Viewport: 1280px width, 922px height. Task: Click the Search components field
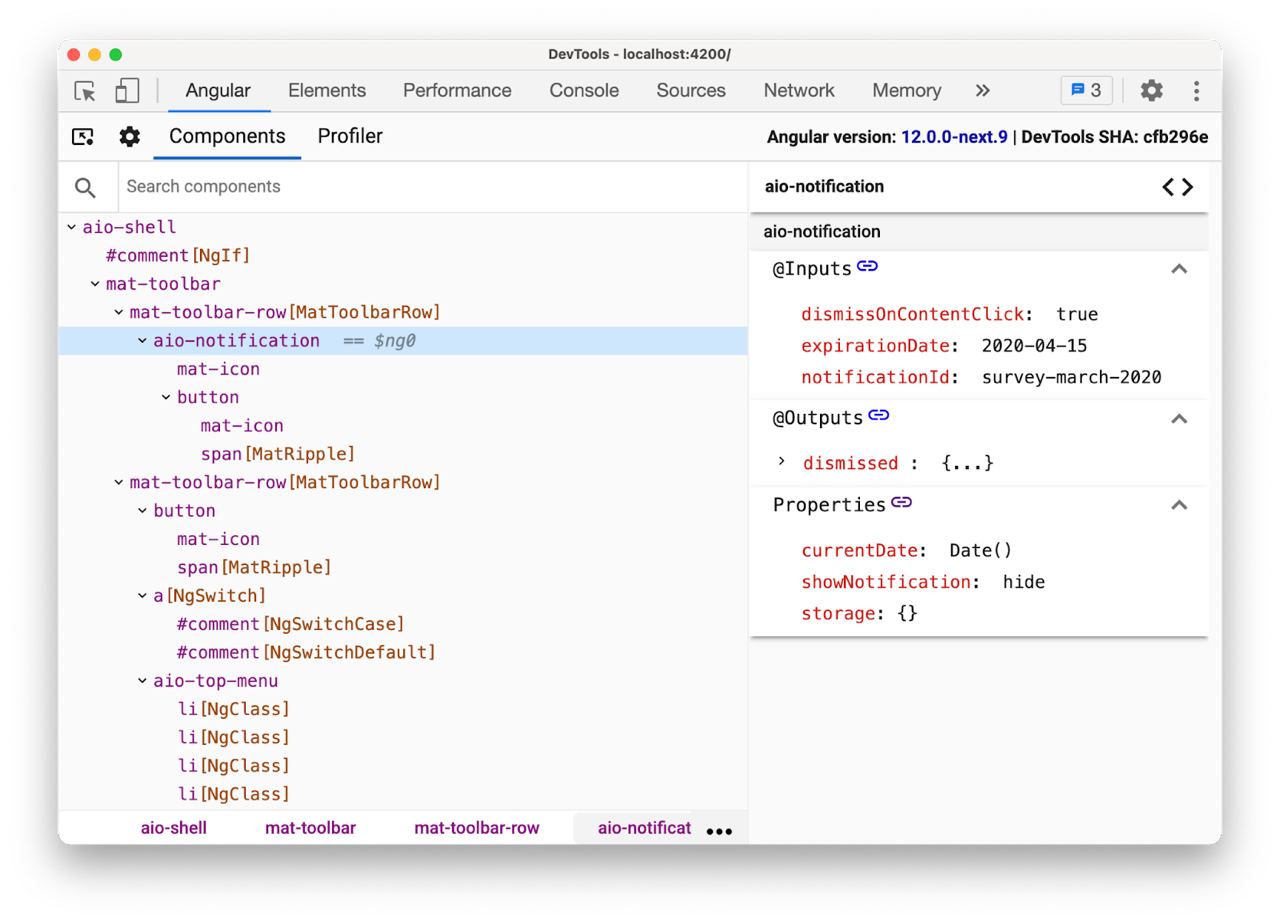[430, 187]
